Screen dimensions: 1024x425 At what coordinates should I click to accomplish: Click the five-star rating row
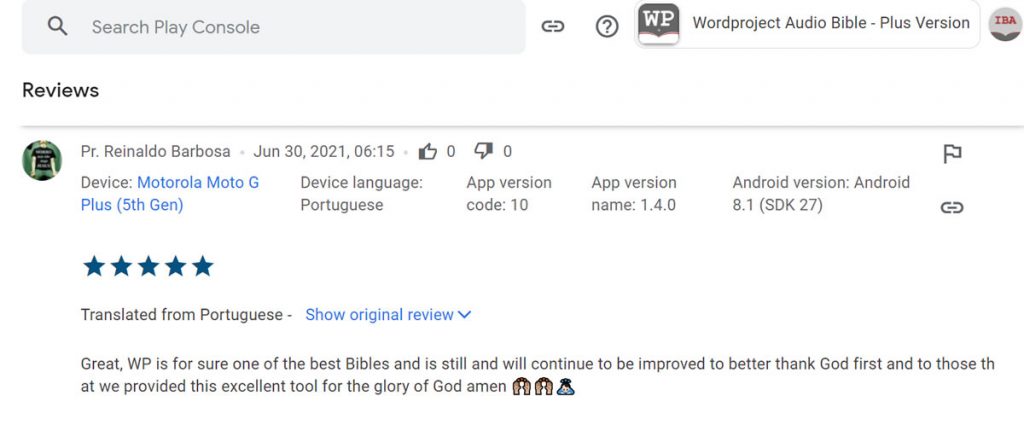pyautogui.click(x=148, y=266)
